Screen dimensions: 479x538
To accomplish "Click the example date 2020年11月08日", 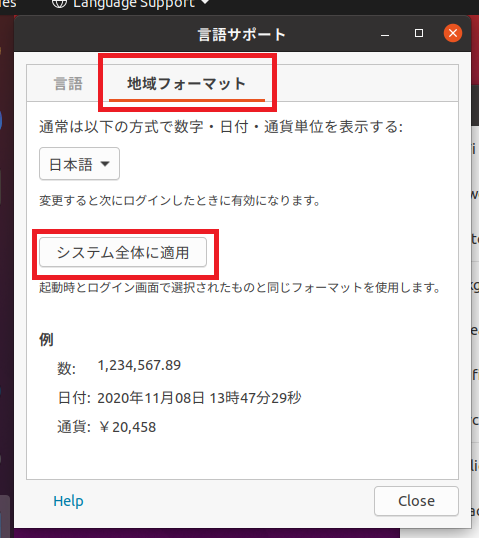I will (x=151, y=398).
